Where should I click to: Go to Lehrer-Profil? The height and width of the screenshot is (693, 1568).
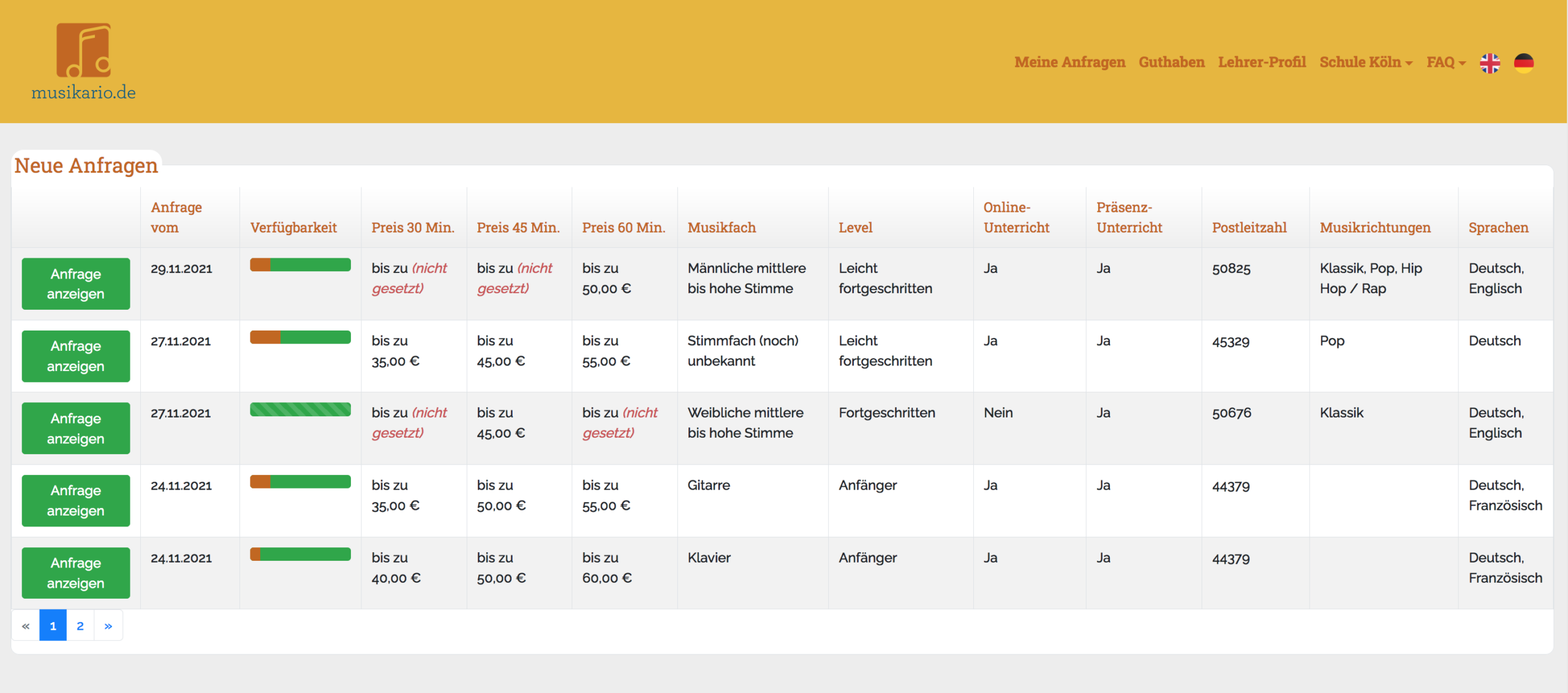click(1262, 62)
